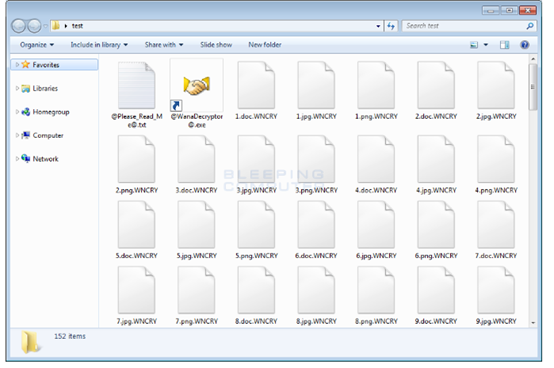Select the 1.doc.WNCRY file icon
Image resolution: width=554 pixels, height=368 pixels.
(x=256, y=85)
